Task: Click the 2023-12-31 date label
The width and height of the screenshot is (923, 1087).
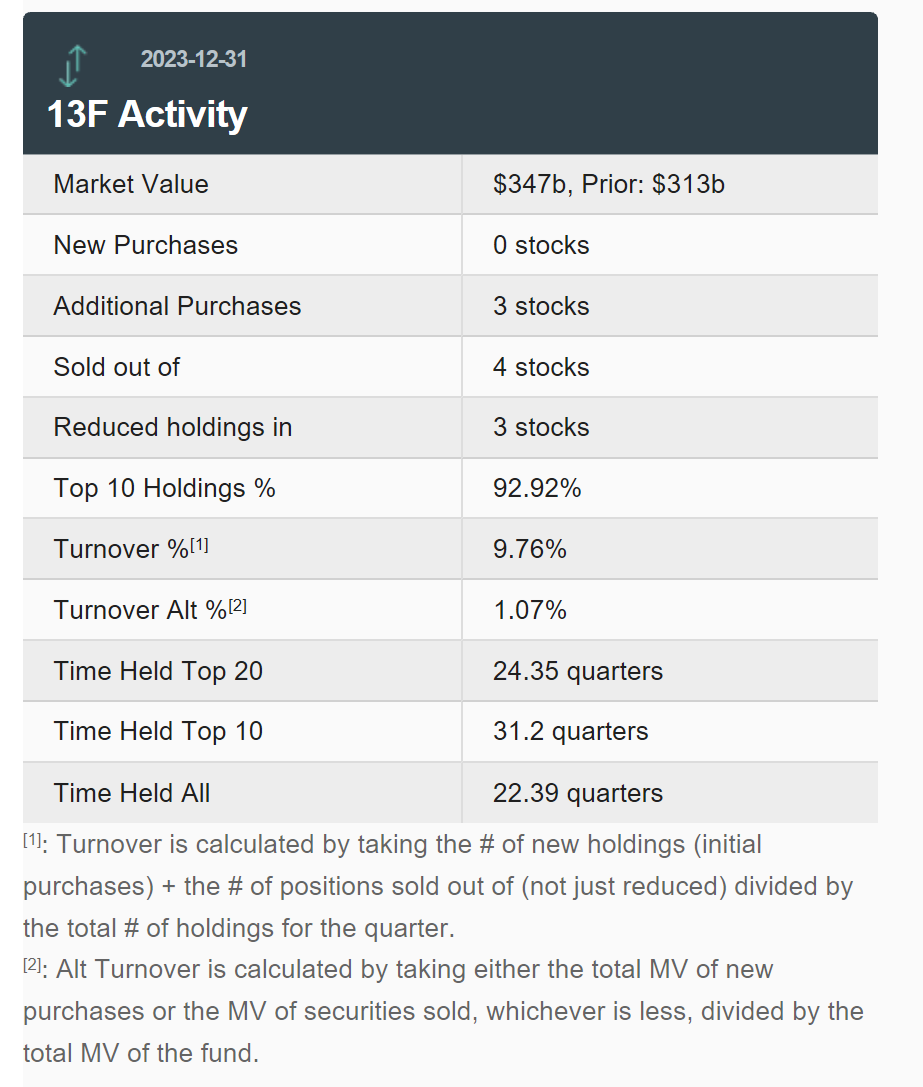Action: pos(193,59)
